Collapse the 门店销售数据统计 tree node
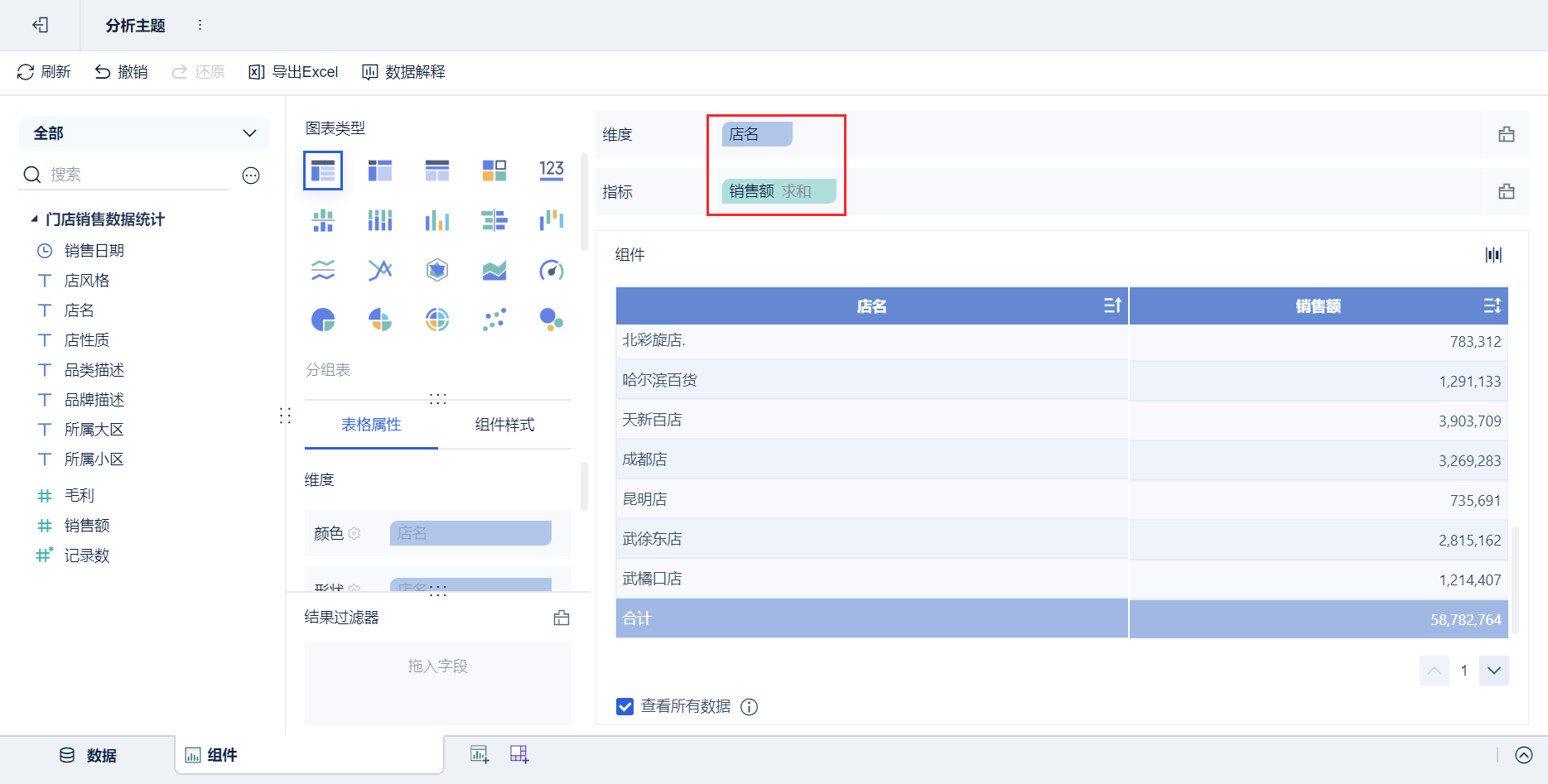 point(34,219)
